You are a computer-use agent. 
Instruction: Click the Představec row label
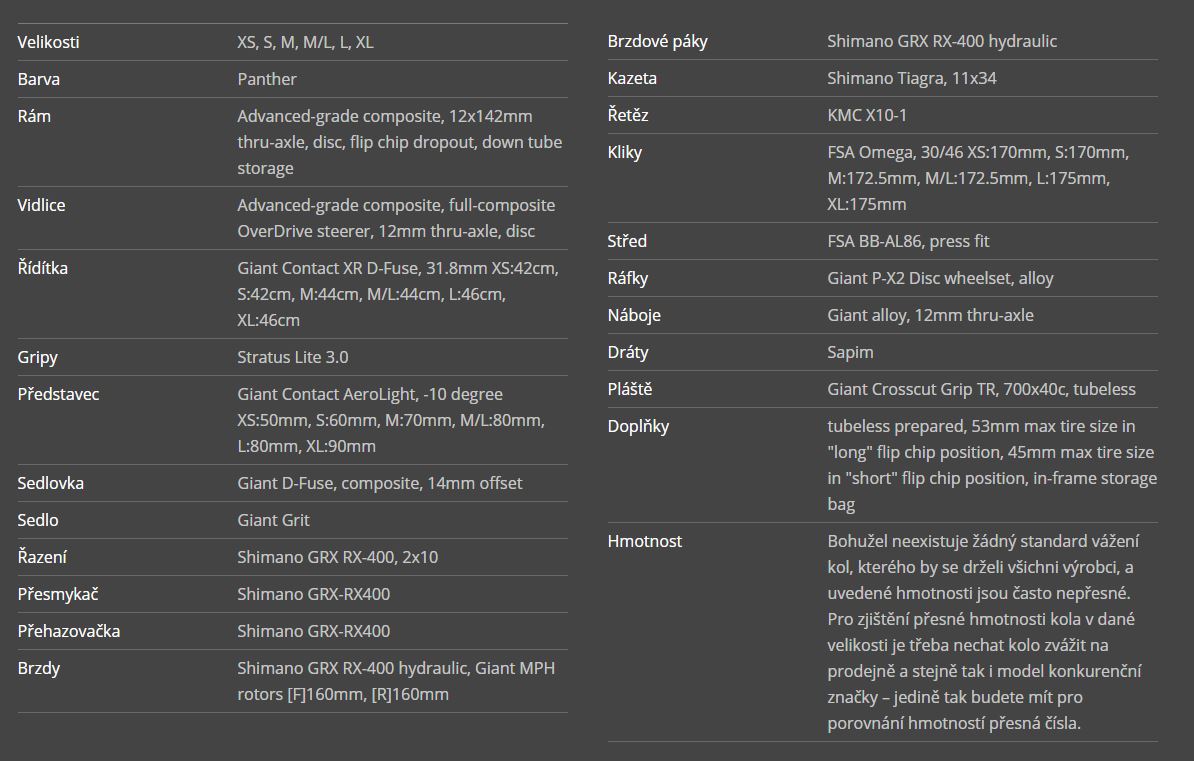59,394
